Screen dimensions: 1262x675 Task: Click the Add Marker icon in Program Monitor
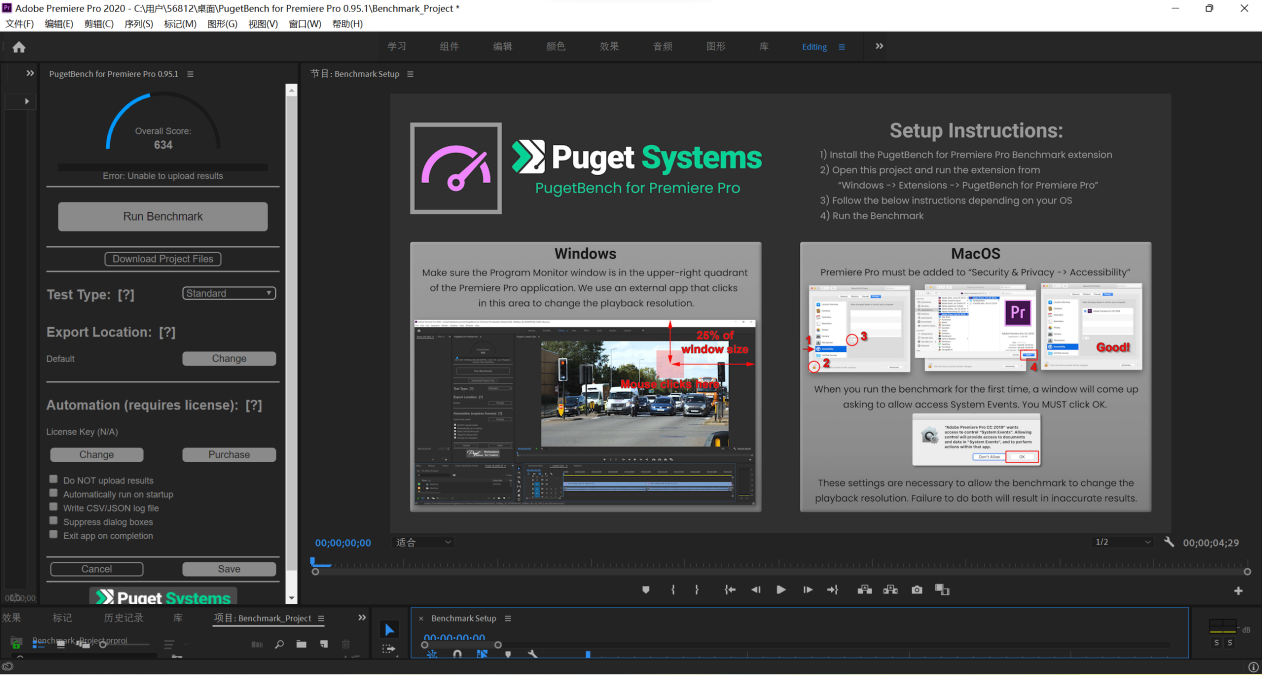click(x=646, y=590)
